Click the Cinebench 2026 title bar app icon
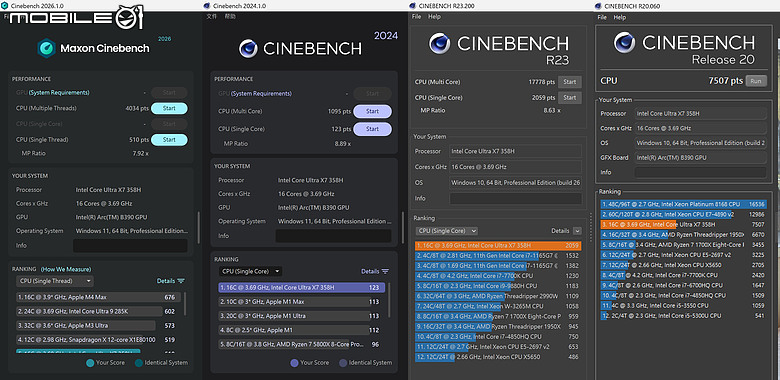Image resolution: width=780 pixels, height=380 pixels. coord(4,5)
